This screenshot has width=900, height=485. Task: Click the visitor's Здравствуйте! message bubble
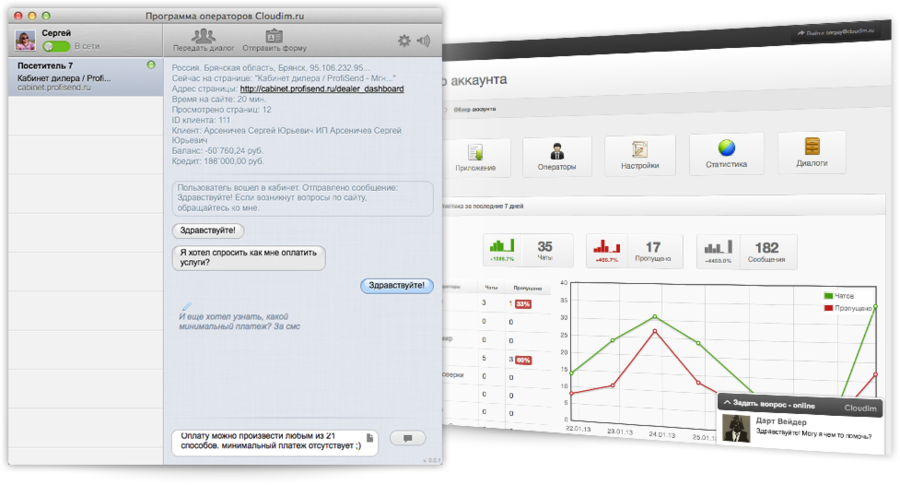click(x=208, y=231)
